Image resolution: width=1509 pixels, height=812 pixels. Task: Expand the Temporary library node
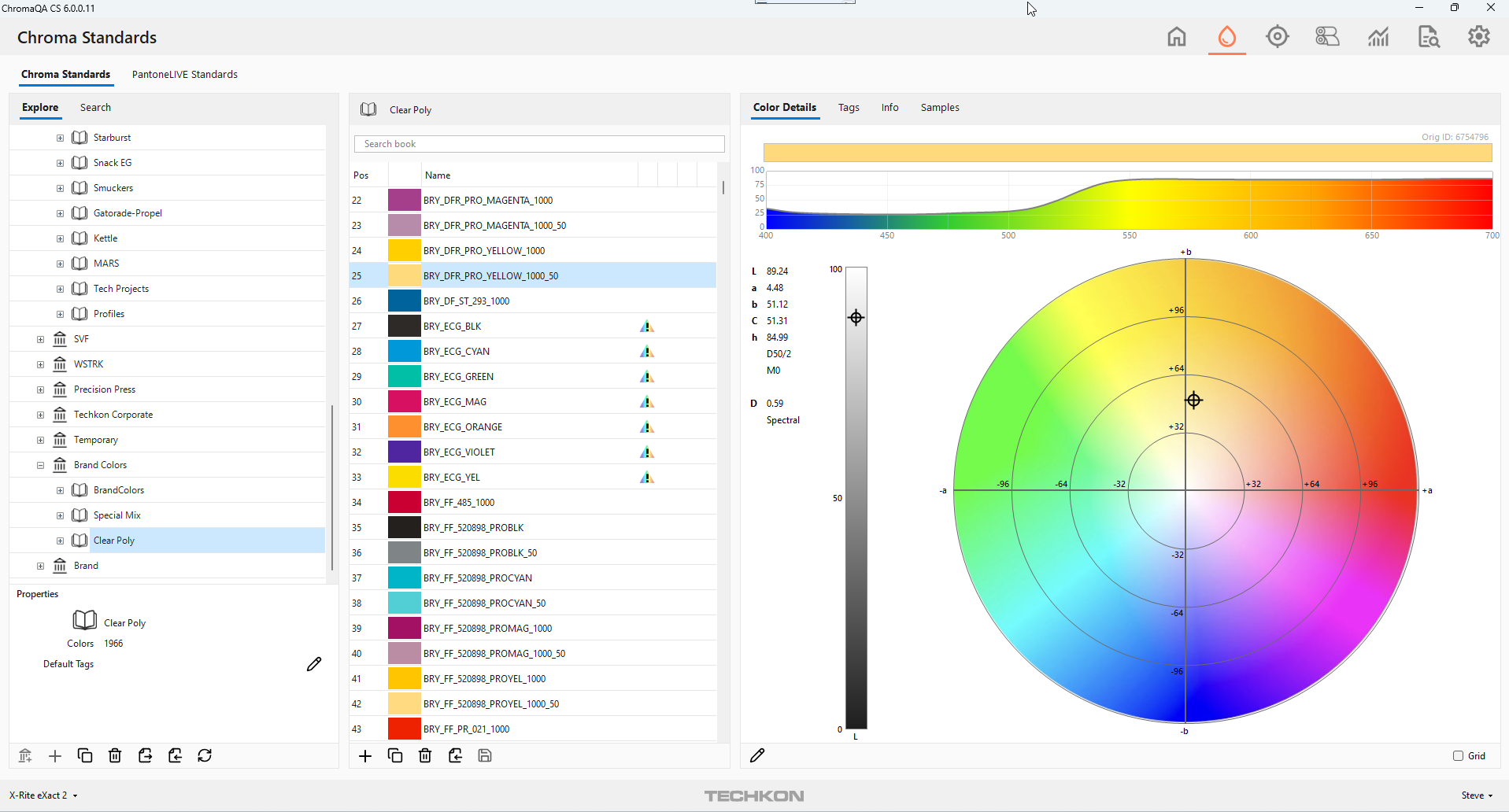coord(40,440)
